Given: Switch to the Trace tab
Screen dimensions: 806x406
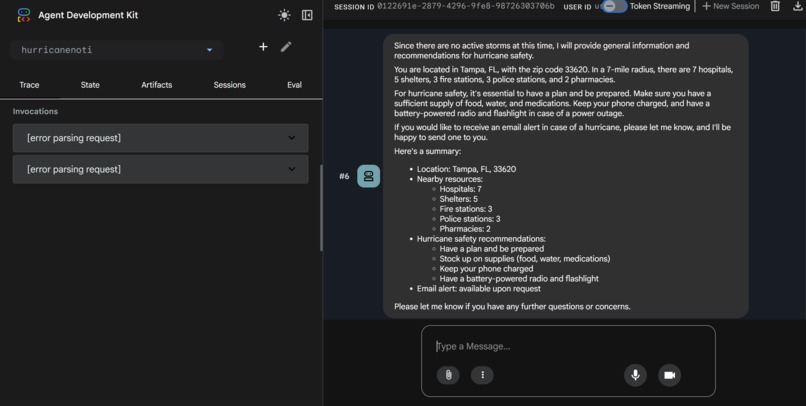Looking at the screenshot, I should [x=29, y=85].
